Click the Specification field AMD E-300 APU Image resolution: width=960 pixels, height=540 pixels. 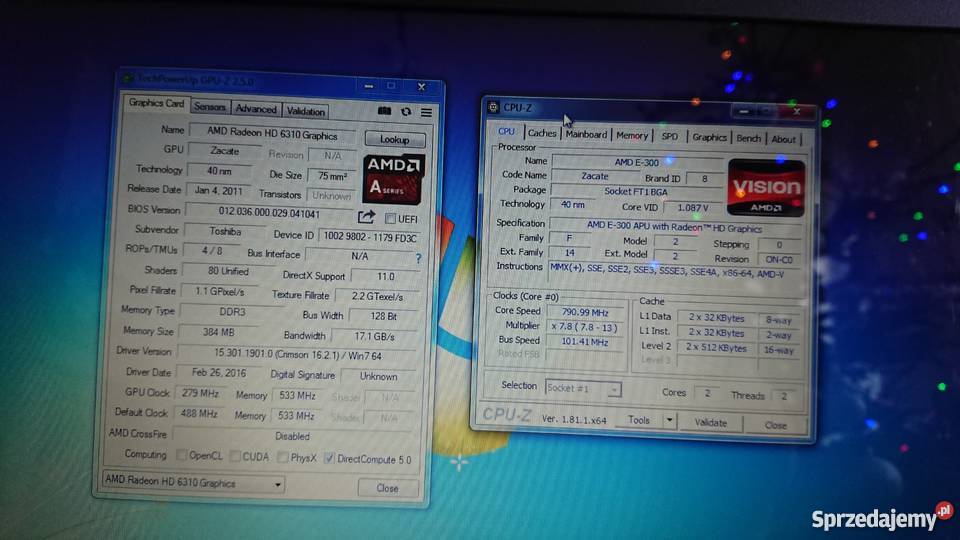pos(674,227)
